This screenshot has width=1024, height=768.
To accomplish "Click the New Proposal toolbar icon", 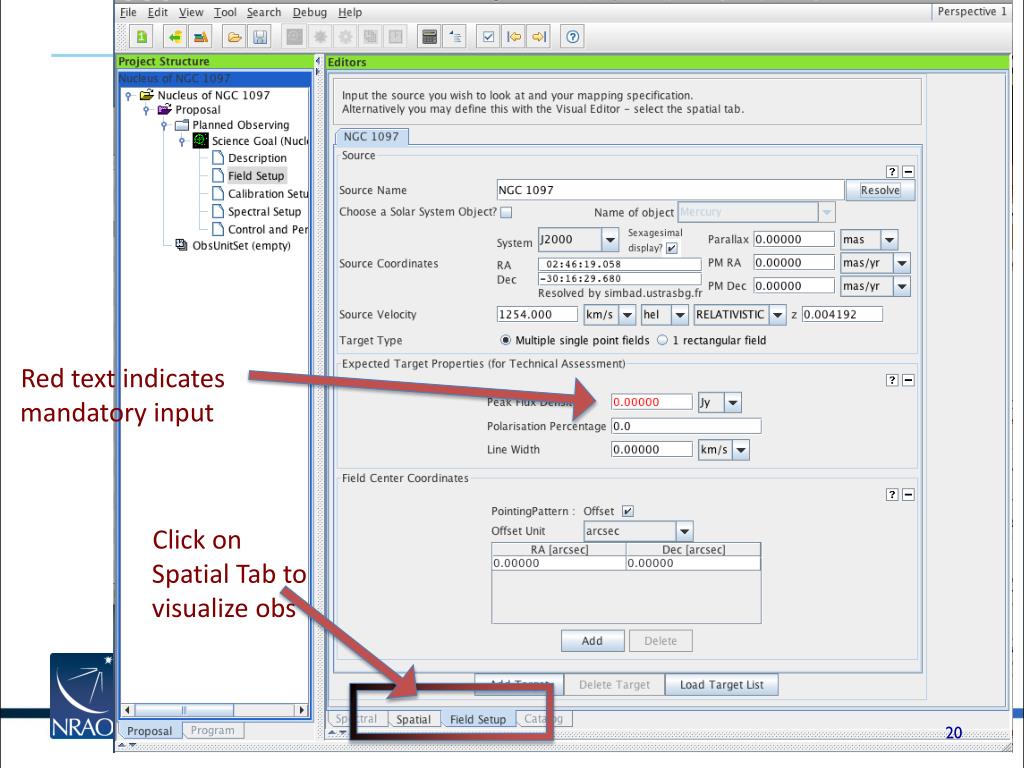I will (141, 37).
